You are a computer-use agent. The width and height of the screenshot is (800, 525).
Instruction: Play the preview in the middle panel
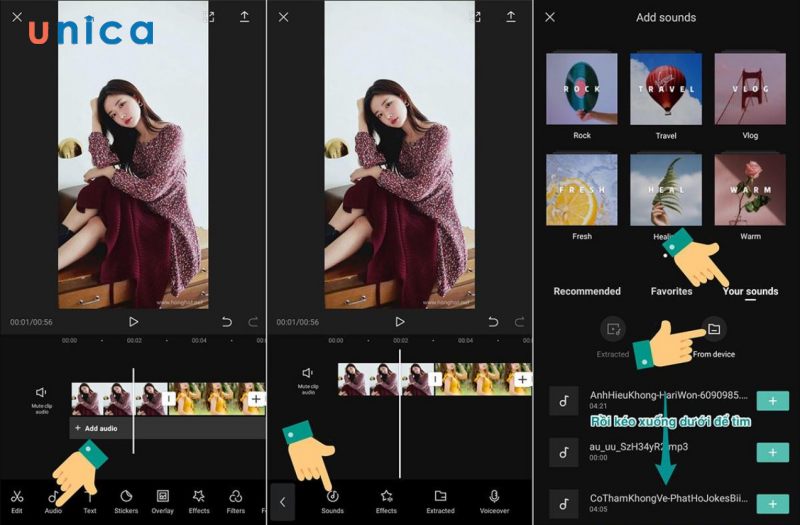tap(399, 322)
